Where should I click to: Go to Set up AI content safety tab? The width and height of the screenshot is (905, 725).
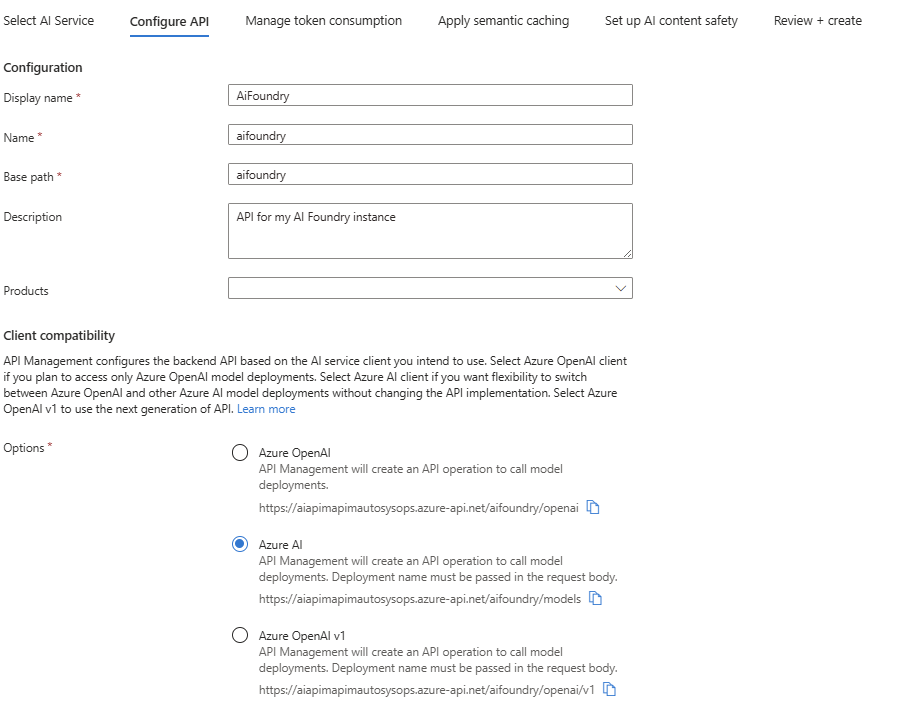tap(671, 21)
